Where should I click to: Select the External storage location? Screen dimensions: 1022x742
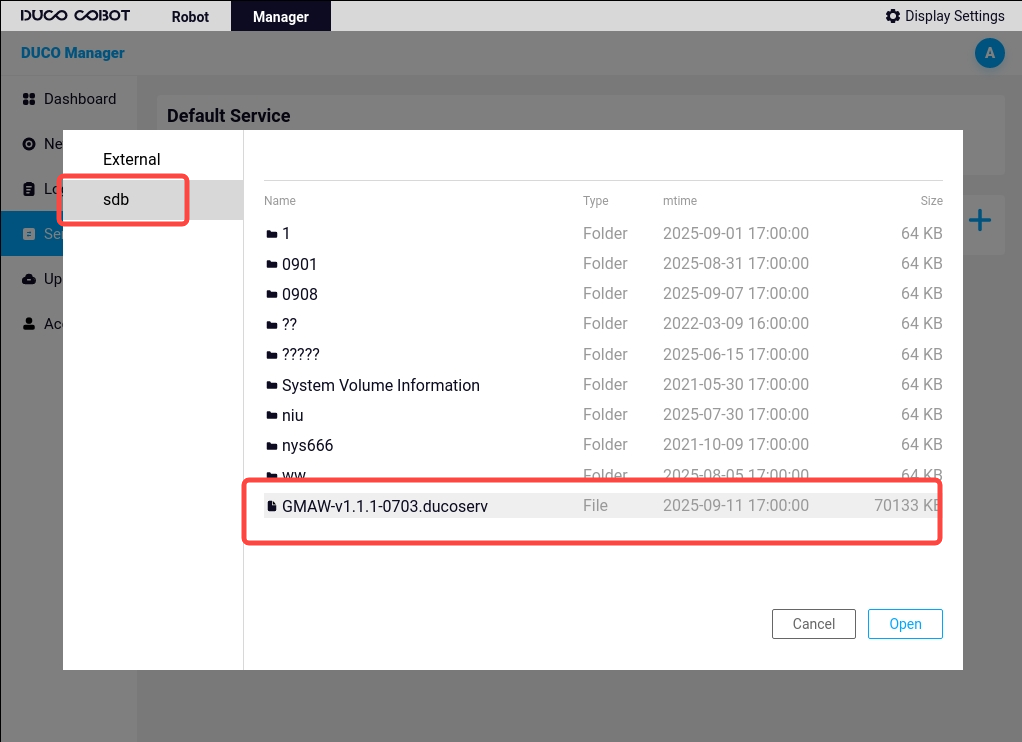tap(131, 160)
